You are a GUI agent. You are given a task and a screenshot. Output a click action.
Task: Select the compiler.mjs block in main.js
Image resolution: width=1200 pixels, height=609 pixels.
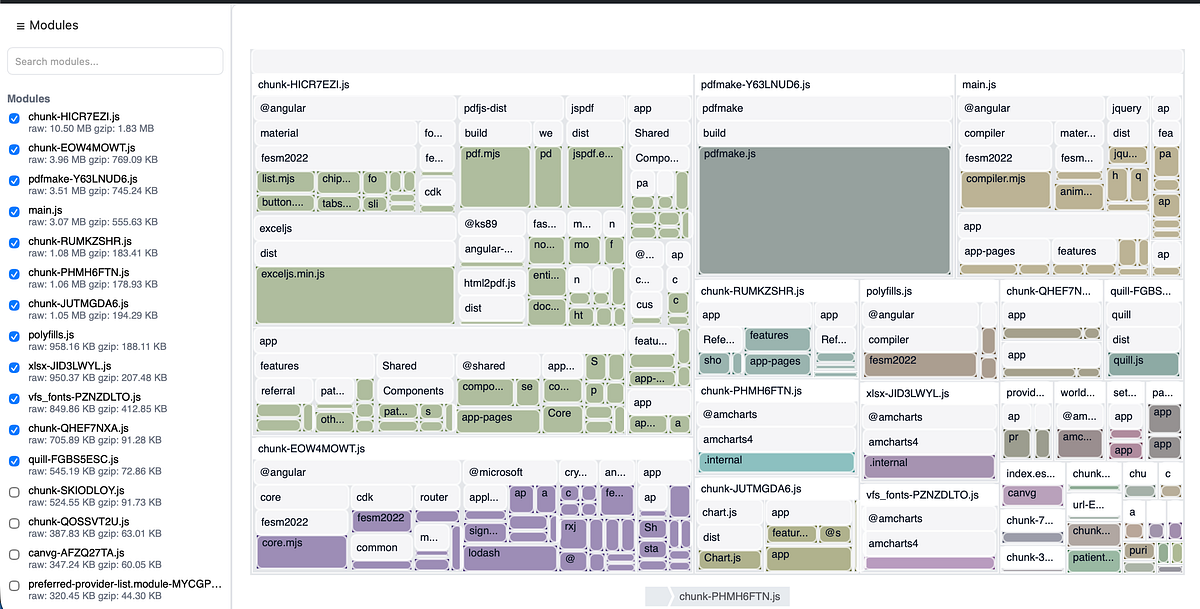[1005, 188]
